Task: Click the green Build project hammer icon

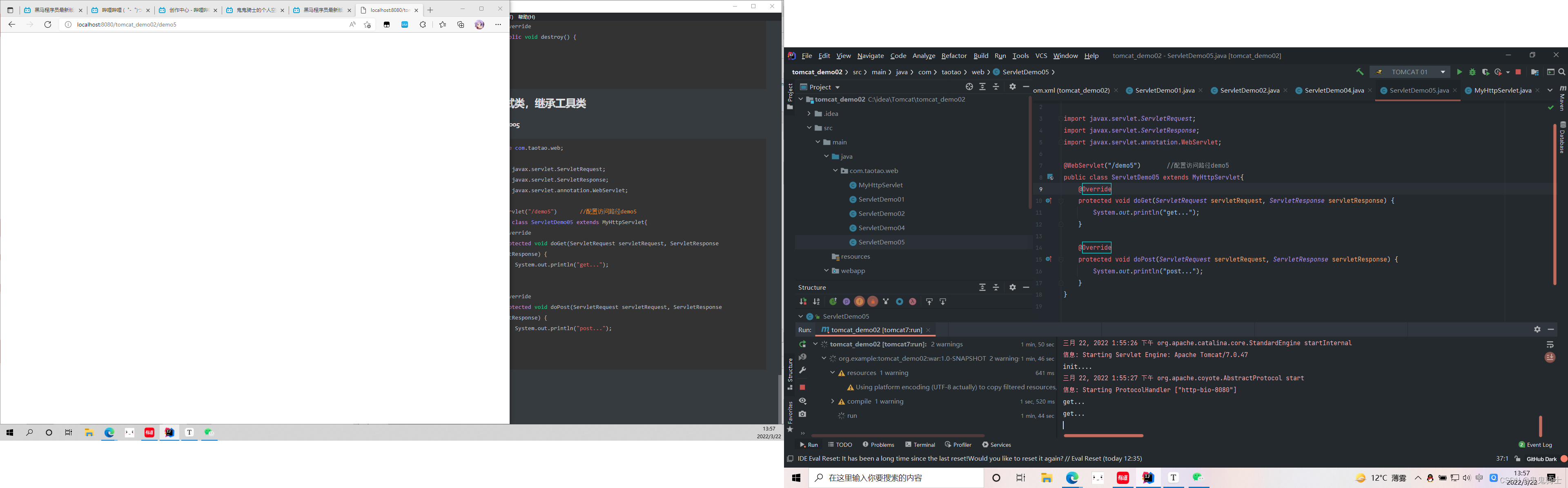Action: click(x=1359, y=72)
